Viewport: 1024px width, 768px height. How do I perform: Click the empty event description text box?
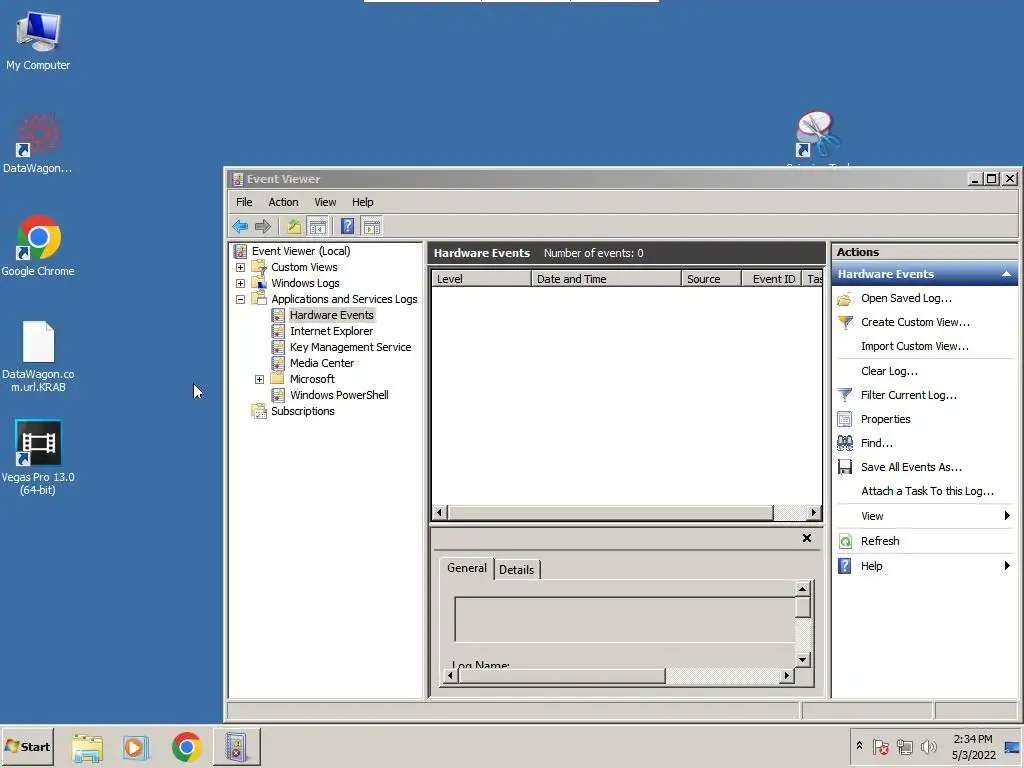click(x=624, y=620)
